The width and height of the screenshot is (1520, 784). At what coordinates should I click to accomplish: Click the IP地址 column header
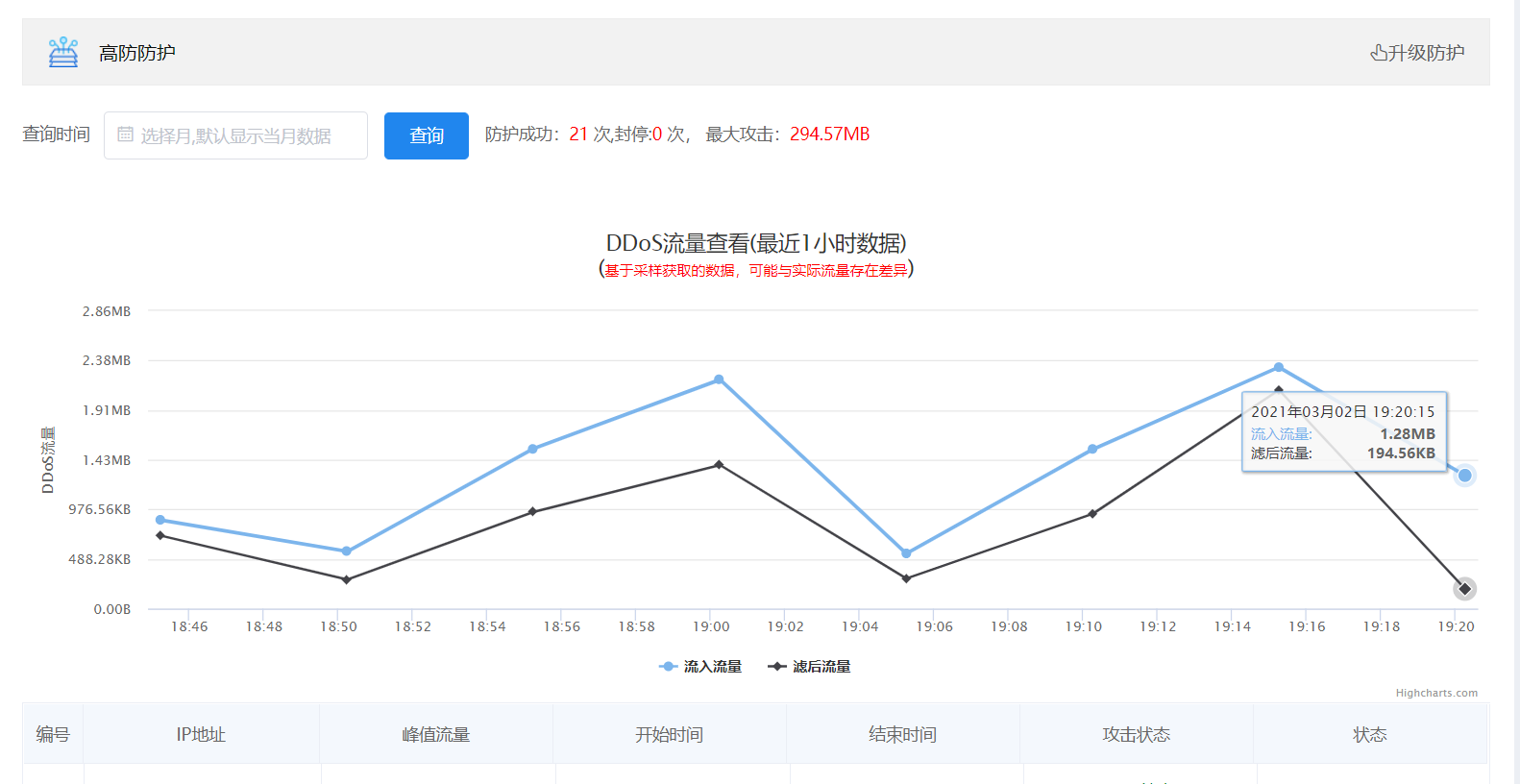tap(201, 735)
